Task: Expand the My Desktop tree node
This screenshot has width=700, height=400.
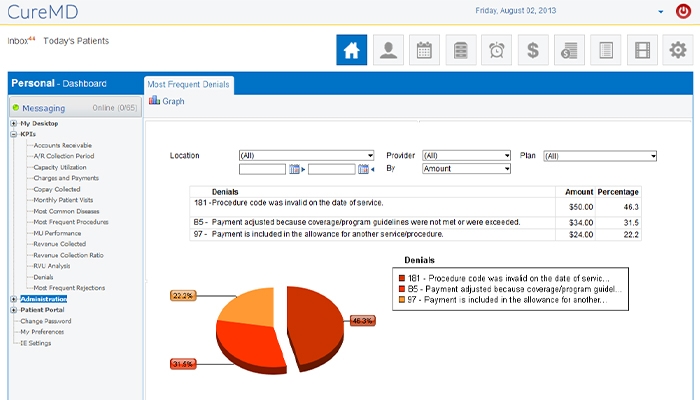Action: click(13, 123)
